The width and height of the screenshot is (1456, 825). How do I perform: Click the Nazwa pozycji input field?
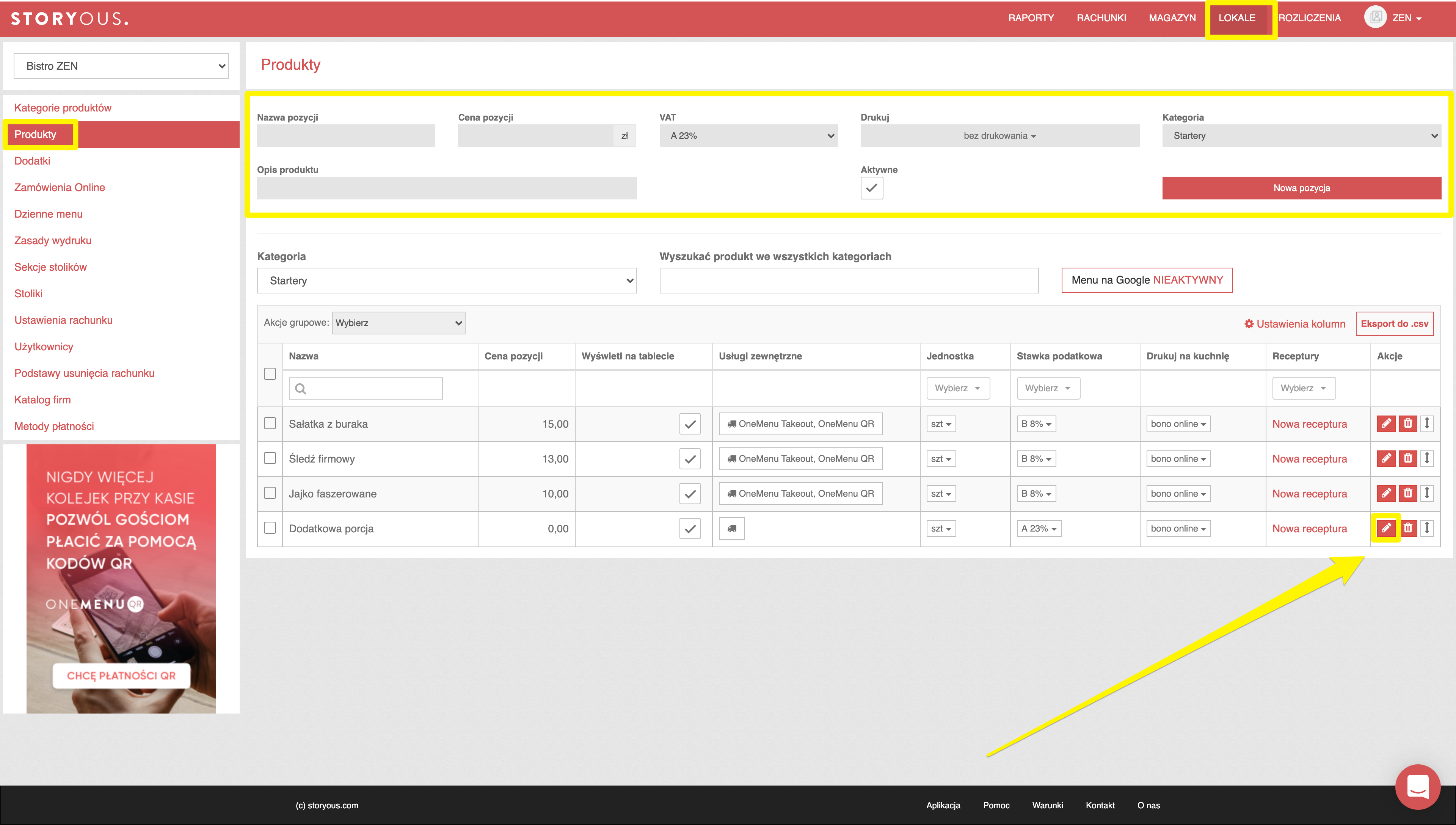(345, 135)
